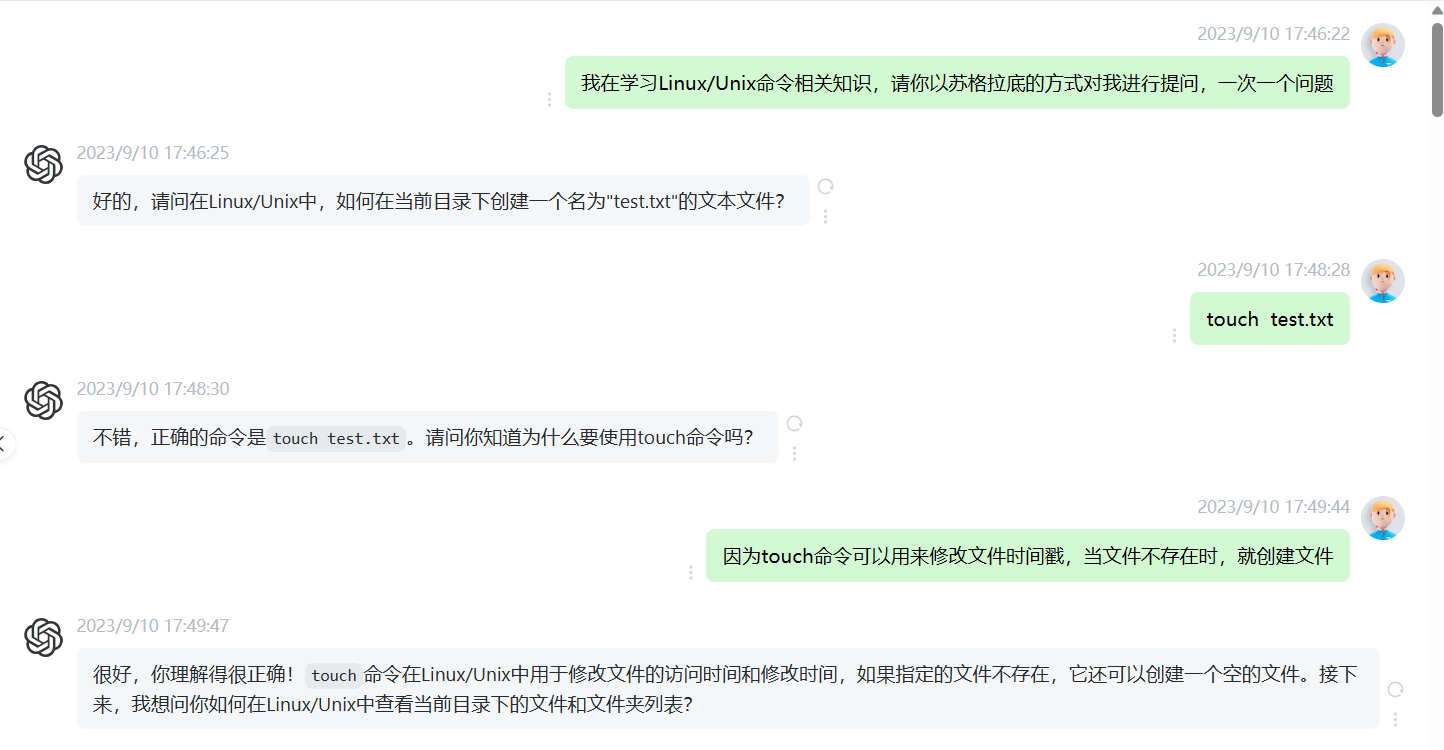This screenshot has height=750, width=1444.
Task: Click the inline code touch test.txt
Action: tap(336, 438)
